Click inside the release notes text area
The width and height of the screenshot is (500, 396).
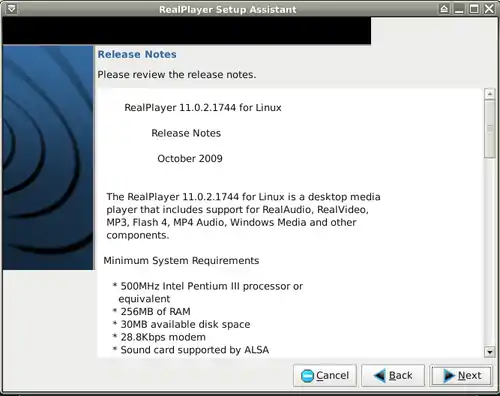(x=291, y=223)
